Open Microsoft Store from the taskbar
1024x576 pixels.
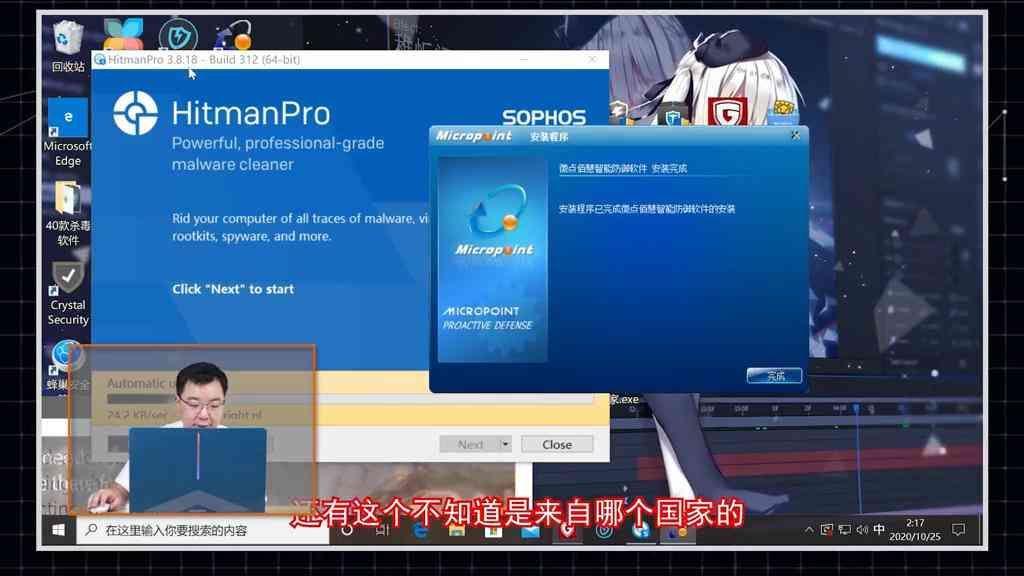[x=493, y=531]
